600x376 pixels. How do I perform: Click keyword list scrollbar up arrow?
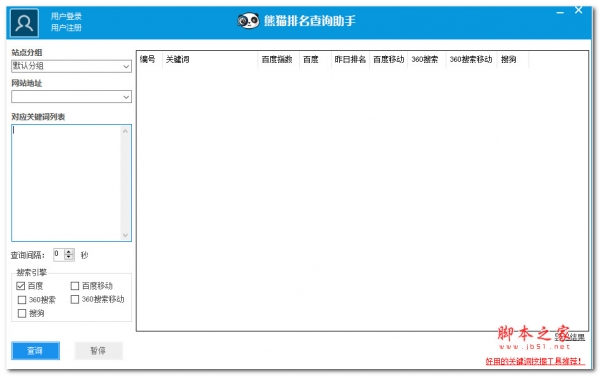pos(126,131)
